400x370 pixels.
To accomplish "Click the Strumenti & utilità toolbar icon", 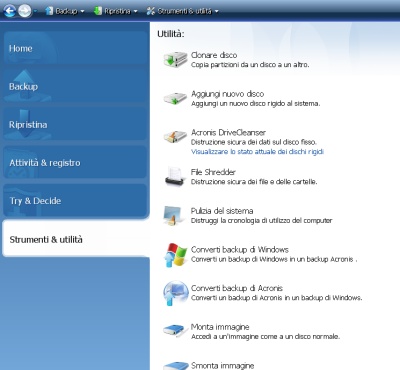I will (151, 11).
